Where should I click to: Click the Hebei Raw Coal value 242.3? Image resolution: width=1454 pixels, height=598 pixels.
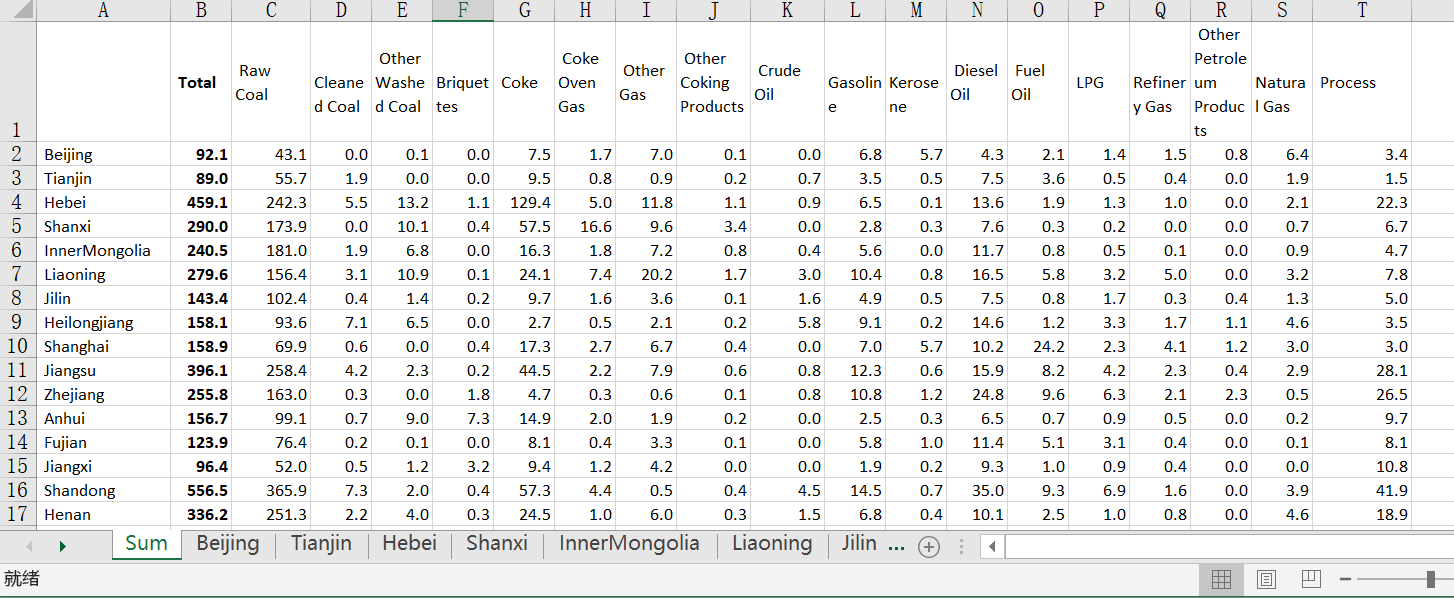(x=271, y=203)
